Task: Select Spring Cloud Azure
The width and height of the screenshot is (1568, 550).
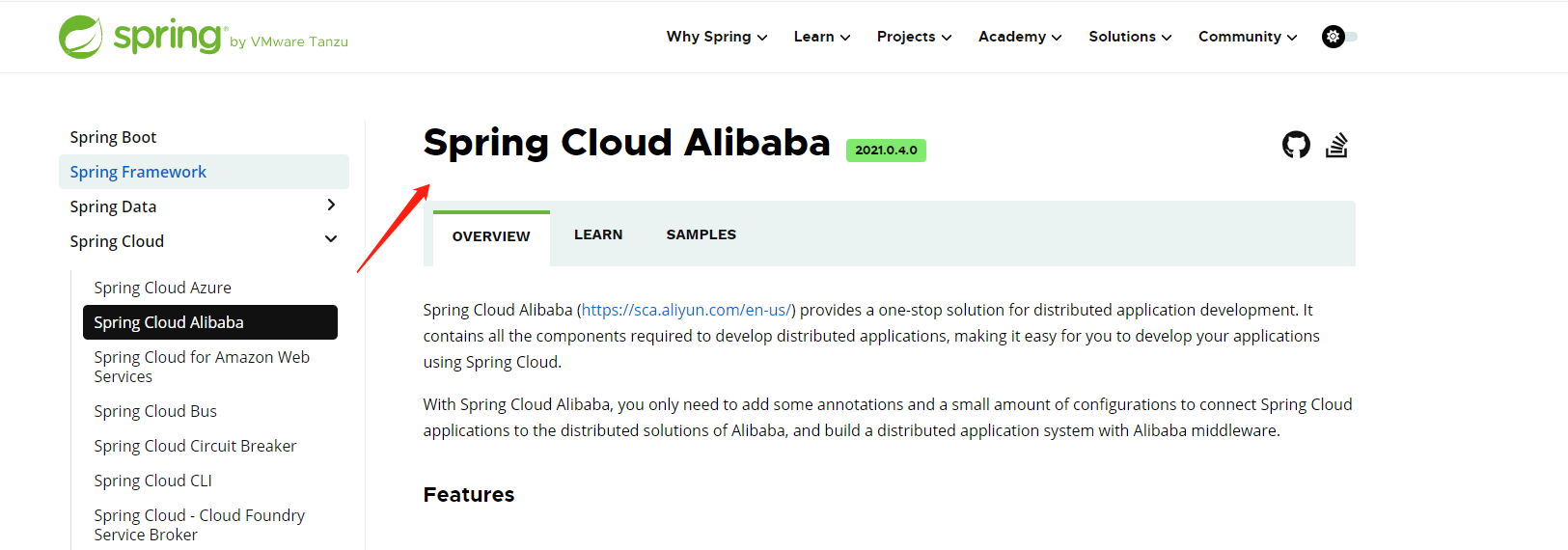Action: (162, 288)
